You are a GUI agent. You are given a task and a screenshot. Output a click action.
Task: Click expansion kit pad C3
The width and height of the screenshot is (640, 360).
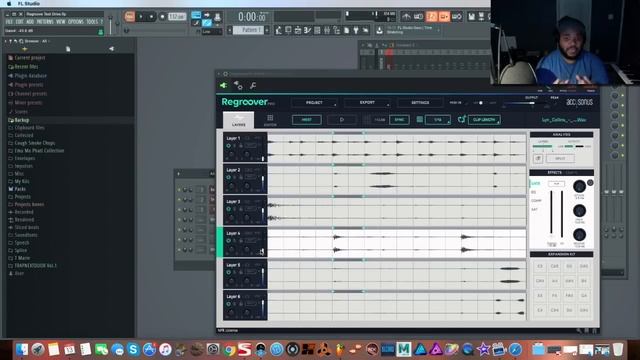(540, 266)
